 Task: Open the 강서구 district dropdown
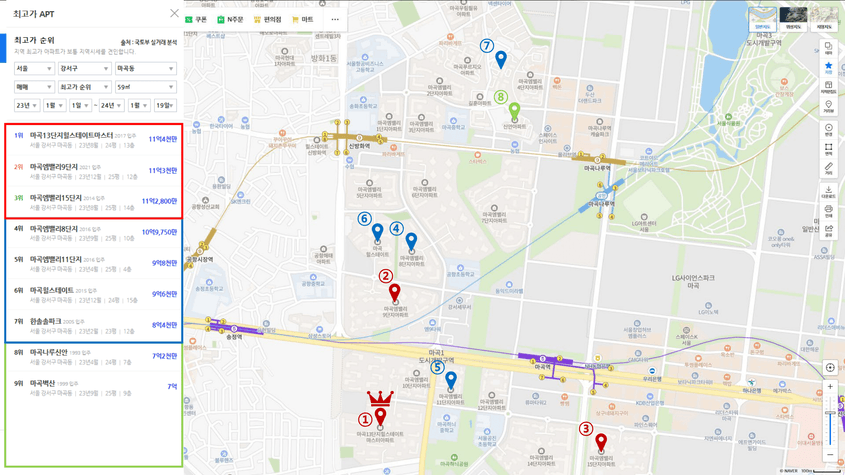[84, 68]
